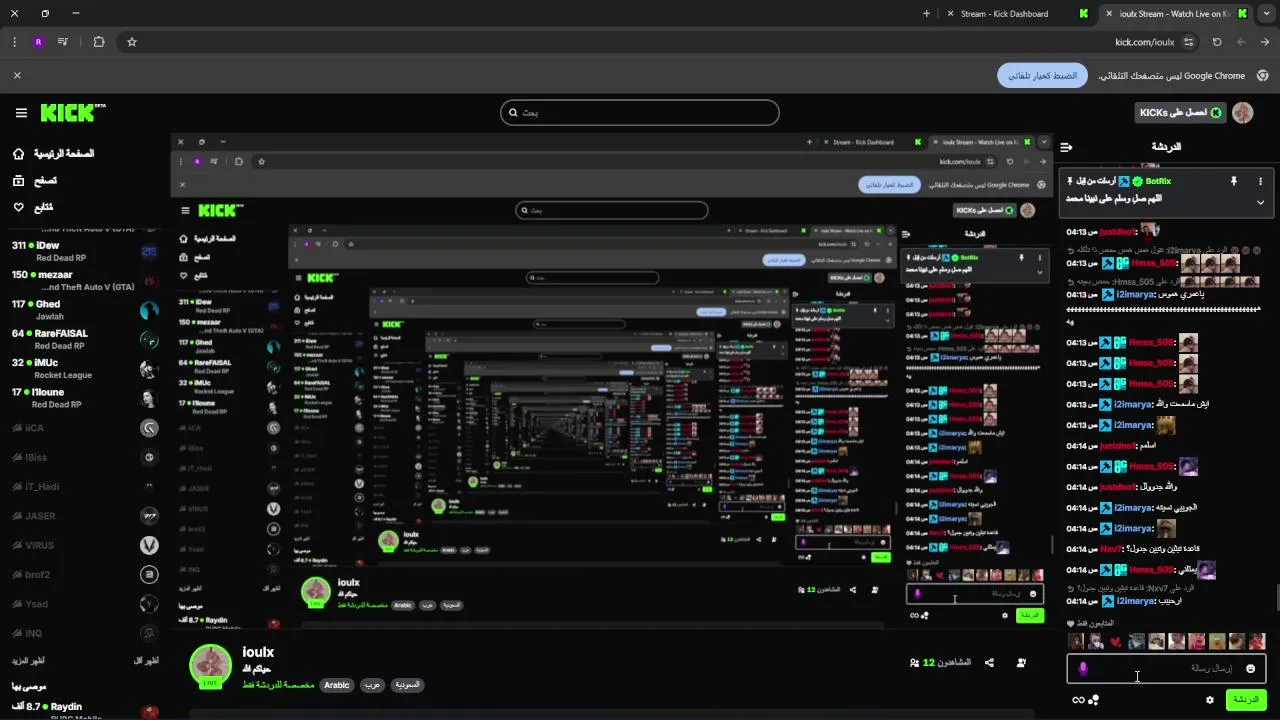Click the green chat send button (الدردشة)
Image resolution: width=1280 pixels, height=720 pixels.
click(x=1246, y=700)
